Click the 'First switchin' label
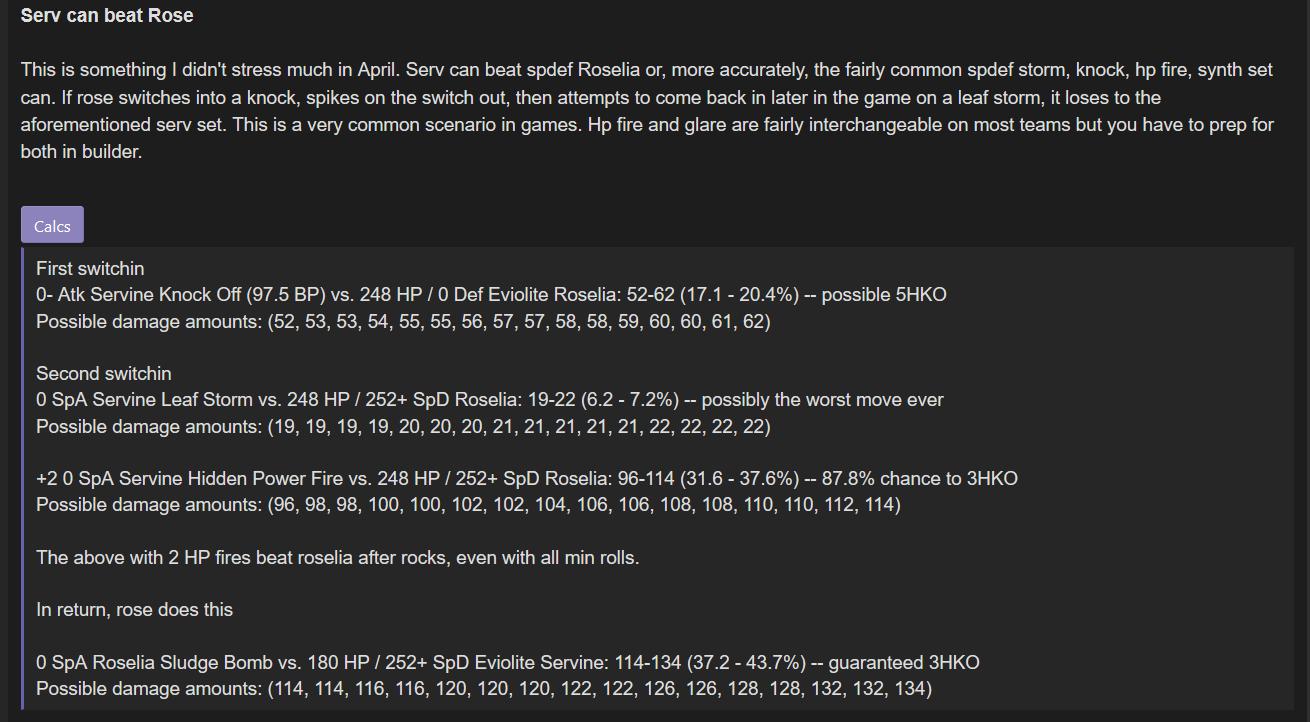The image size is (1310, 722). 90,269
